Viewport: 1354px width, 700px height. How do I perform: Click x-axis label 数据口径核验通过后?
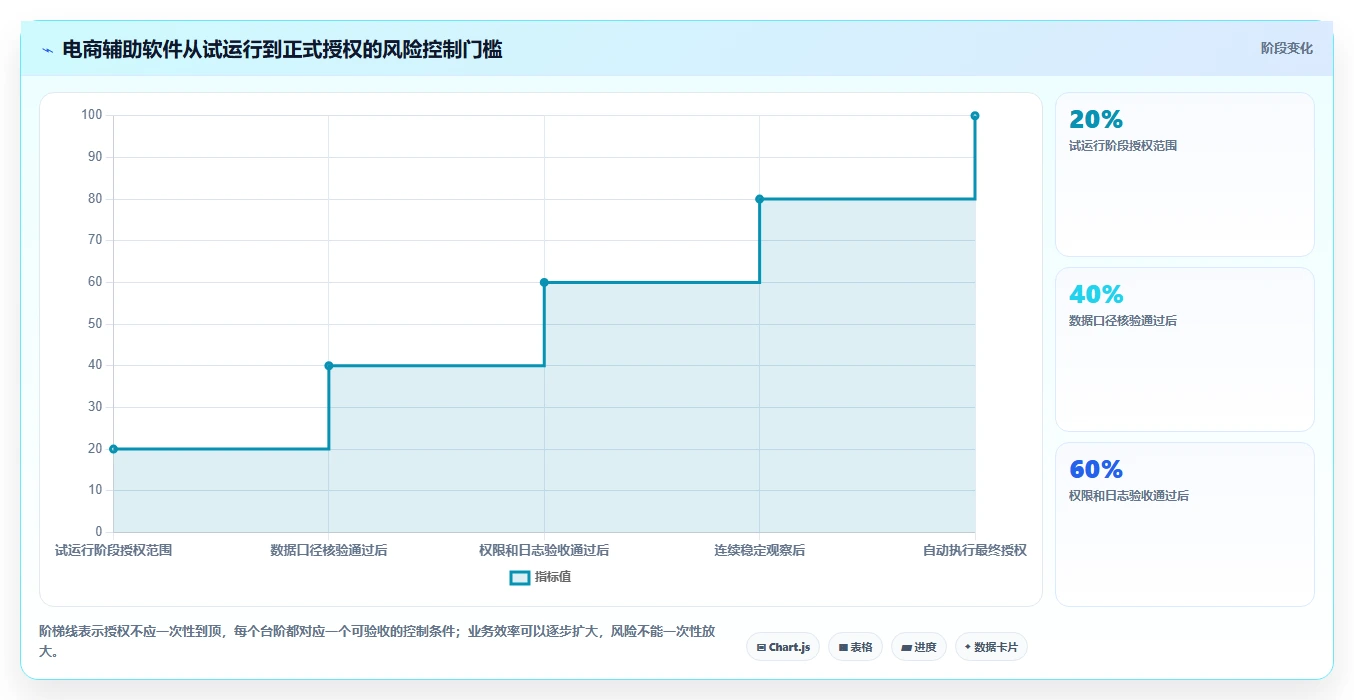[x=329, y=550]
